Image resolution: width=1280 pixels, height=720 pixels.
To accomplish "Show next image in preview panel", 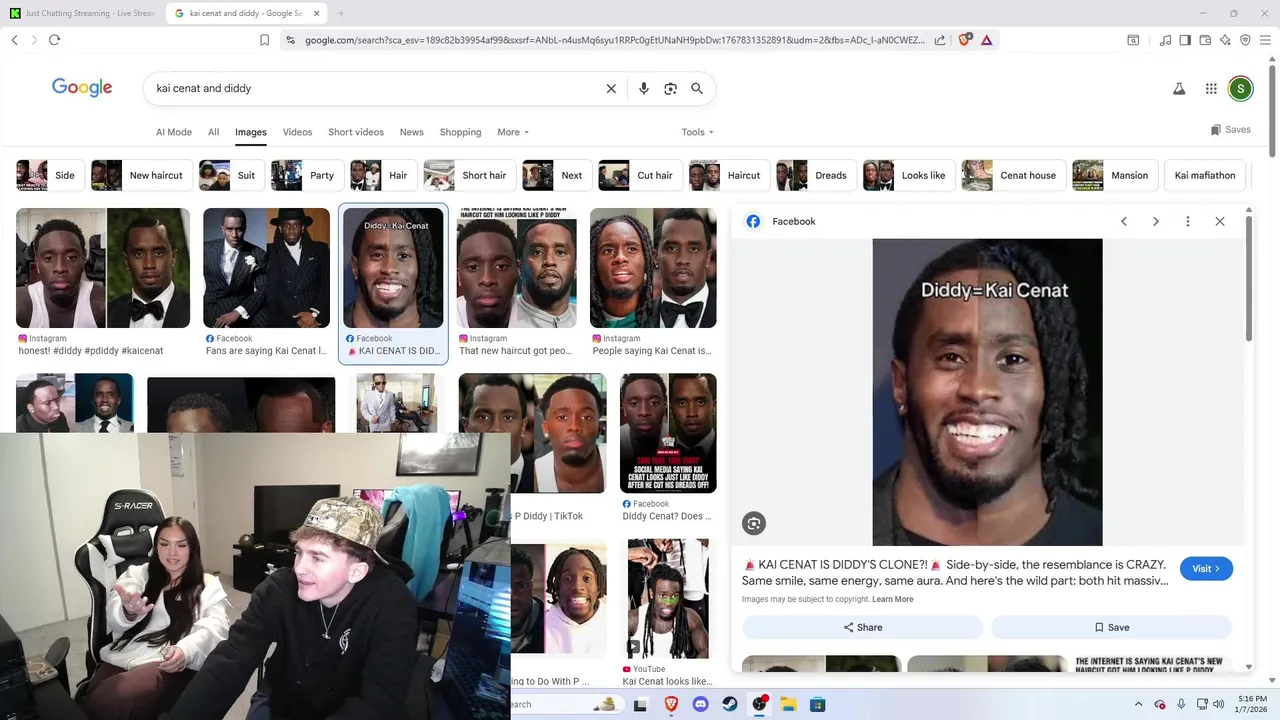I will (1156, 221).
